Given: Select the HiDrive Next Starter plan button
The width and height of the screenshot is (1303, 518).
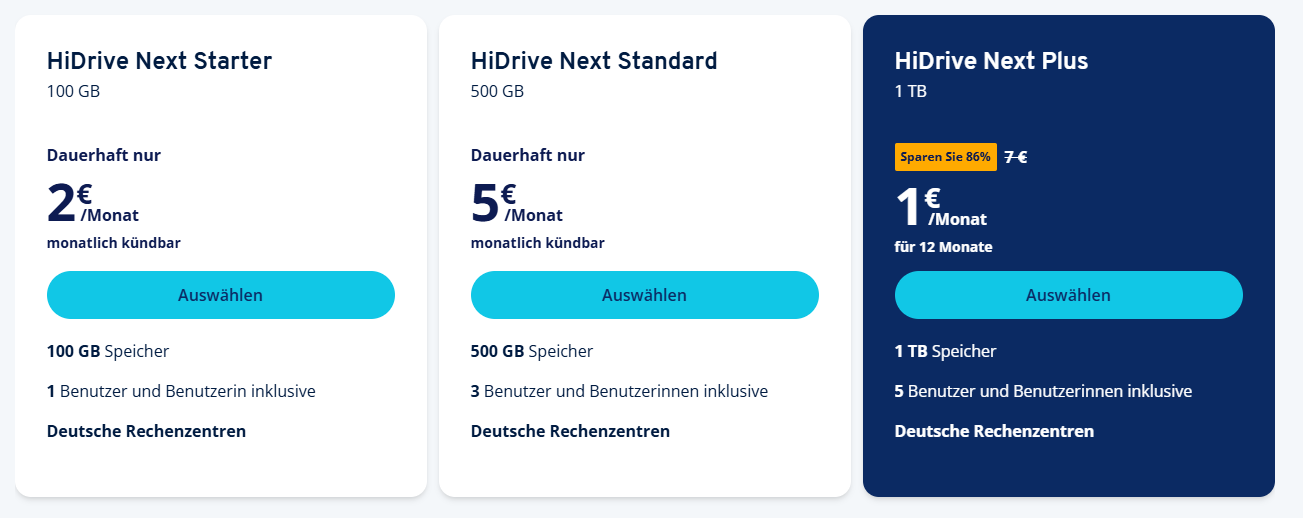Looking at the screenshot, I should pos(221,295).
